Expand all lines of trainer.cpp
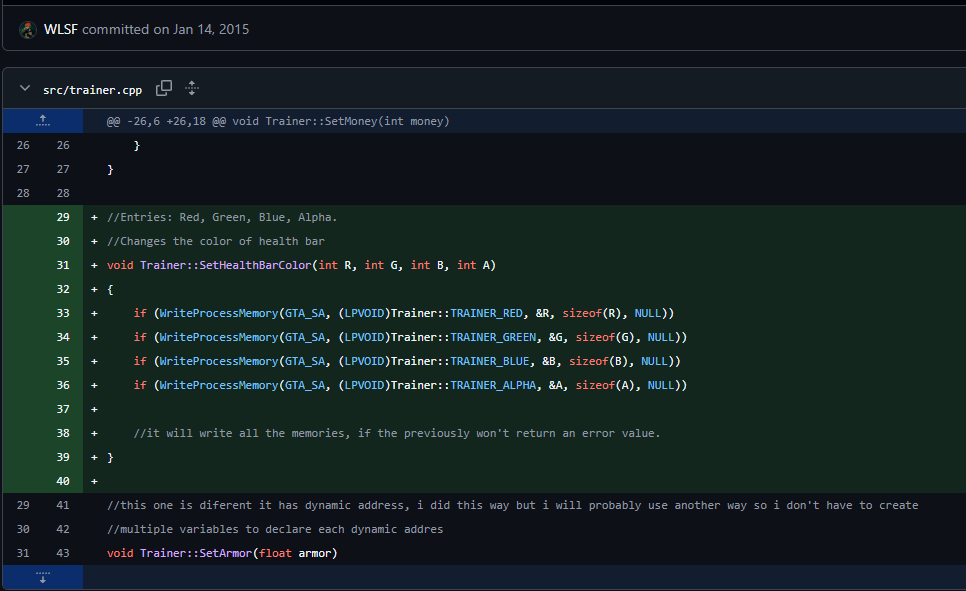Image resolution: width=966 pixels, height=591 pixels. pos(192,88)
